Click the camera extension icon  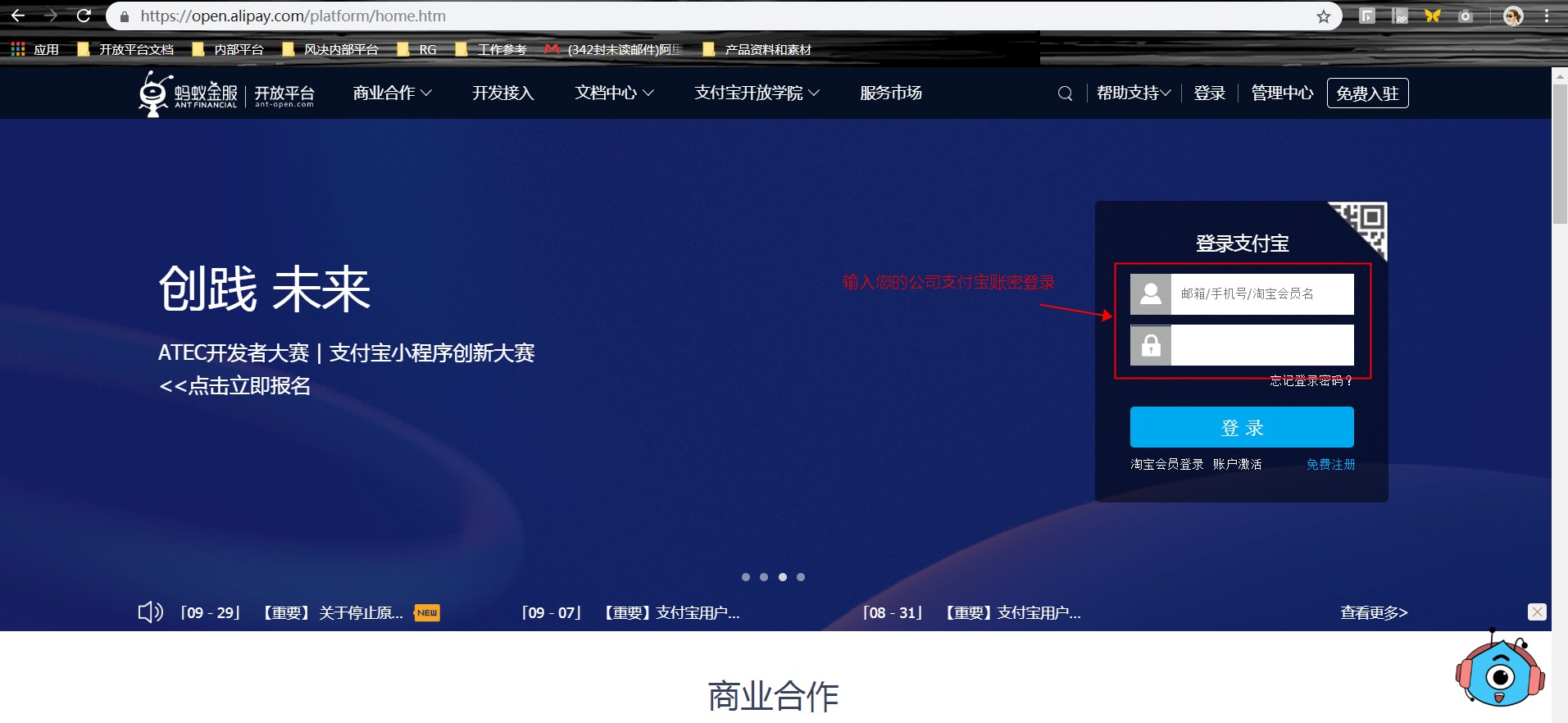tap(1466, 16)
